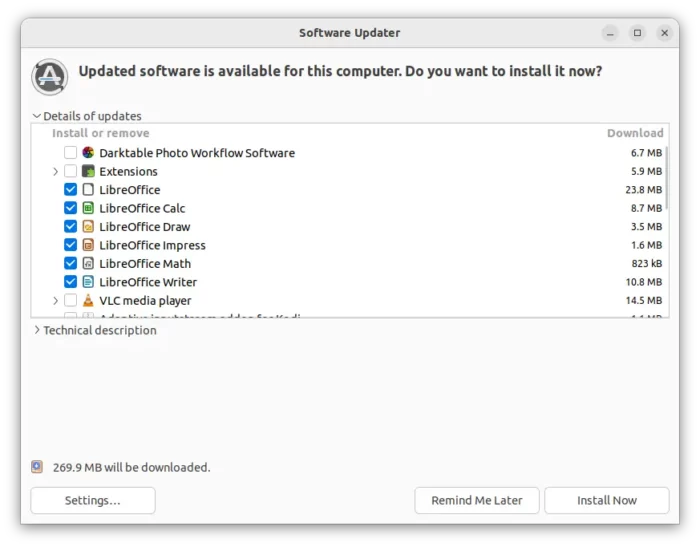Image resolution: width=700 pixels, height=547 pixels.
Task: Click the LibreOffice Calc spreadsheet icon
Action: click(x=88, y=208)
